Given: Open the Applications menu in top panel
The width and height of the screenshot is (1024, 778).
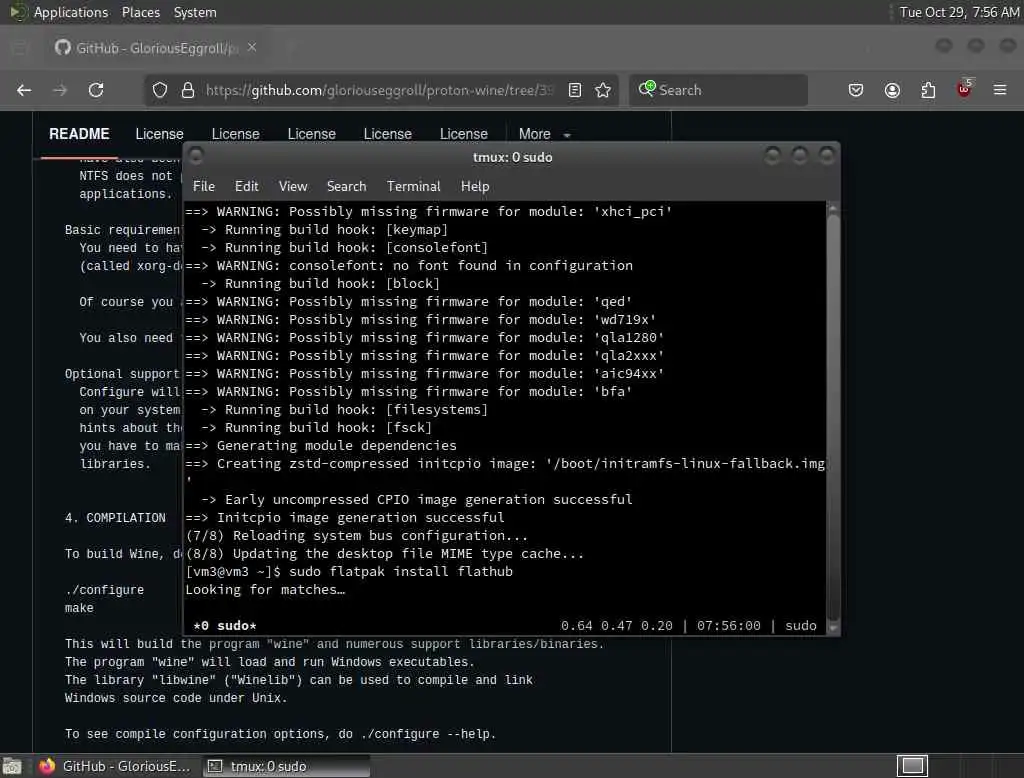Looking at the screenshot, I should tap(71, 12).
